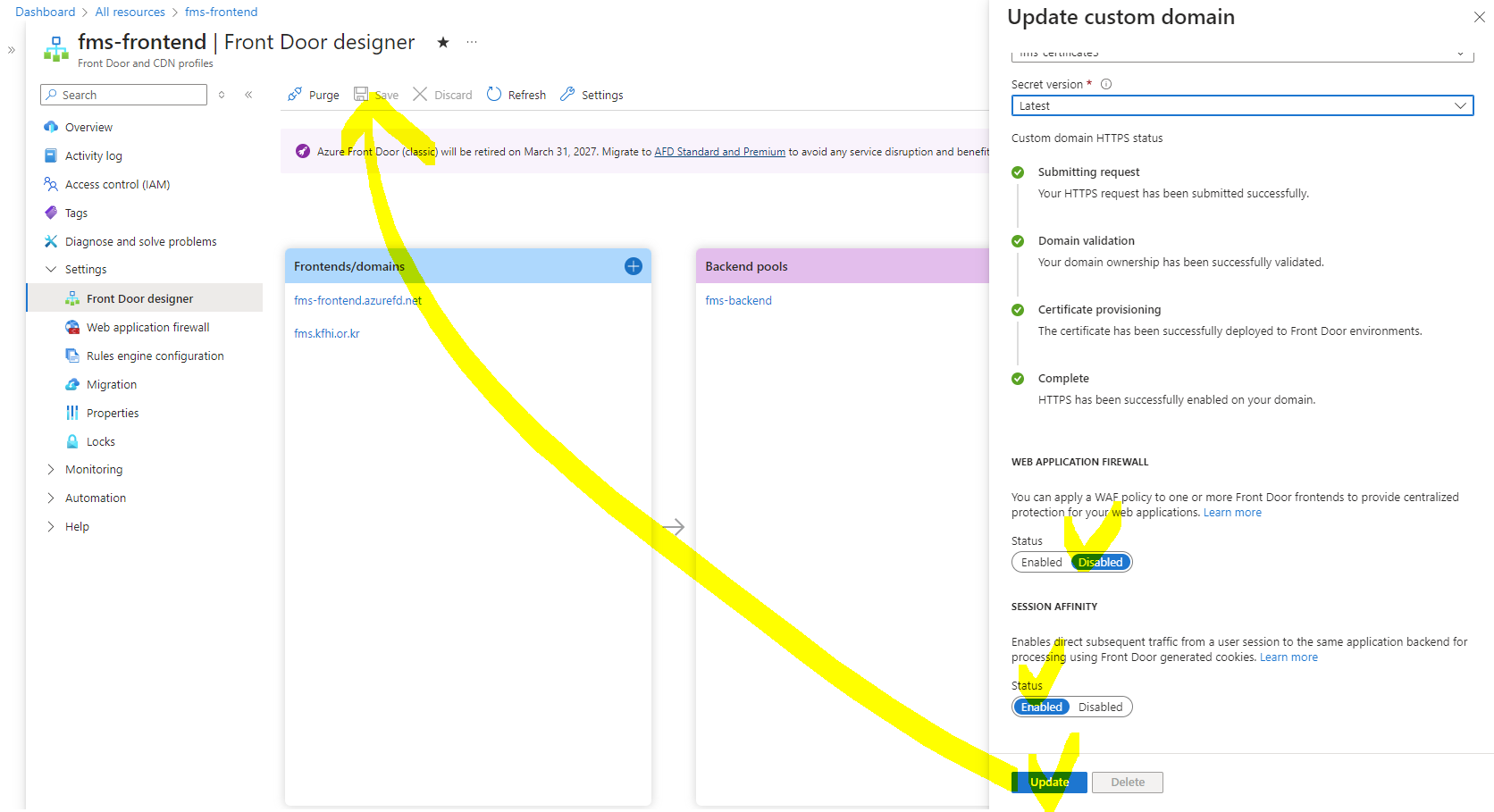The width and height of the screenshot is (1494, 812).
Task: Open Locks in the sidebar
Action: coord(100,442)
